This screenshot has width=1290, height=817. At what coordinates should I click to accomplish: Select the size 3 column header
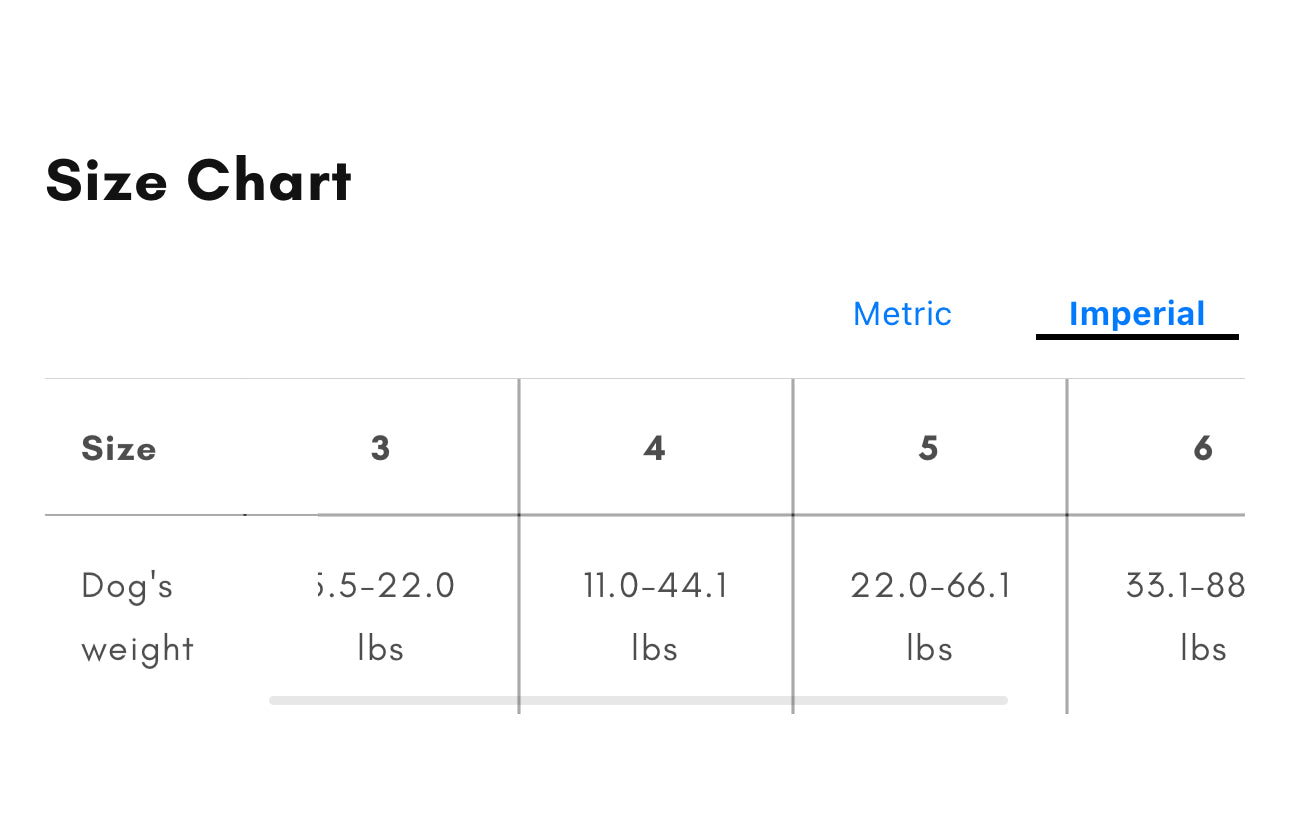[380, 448]
